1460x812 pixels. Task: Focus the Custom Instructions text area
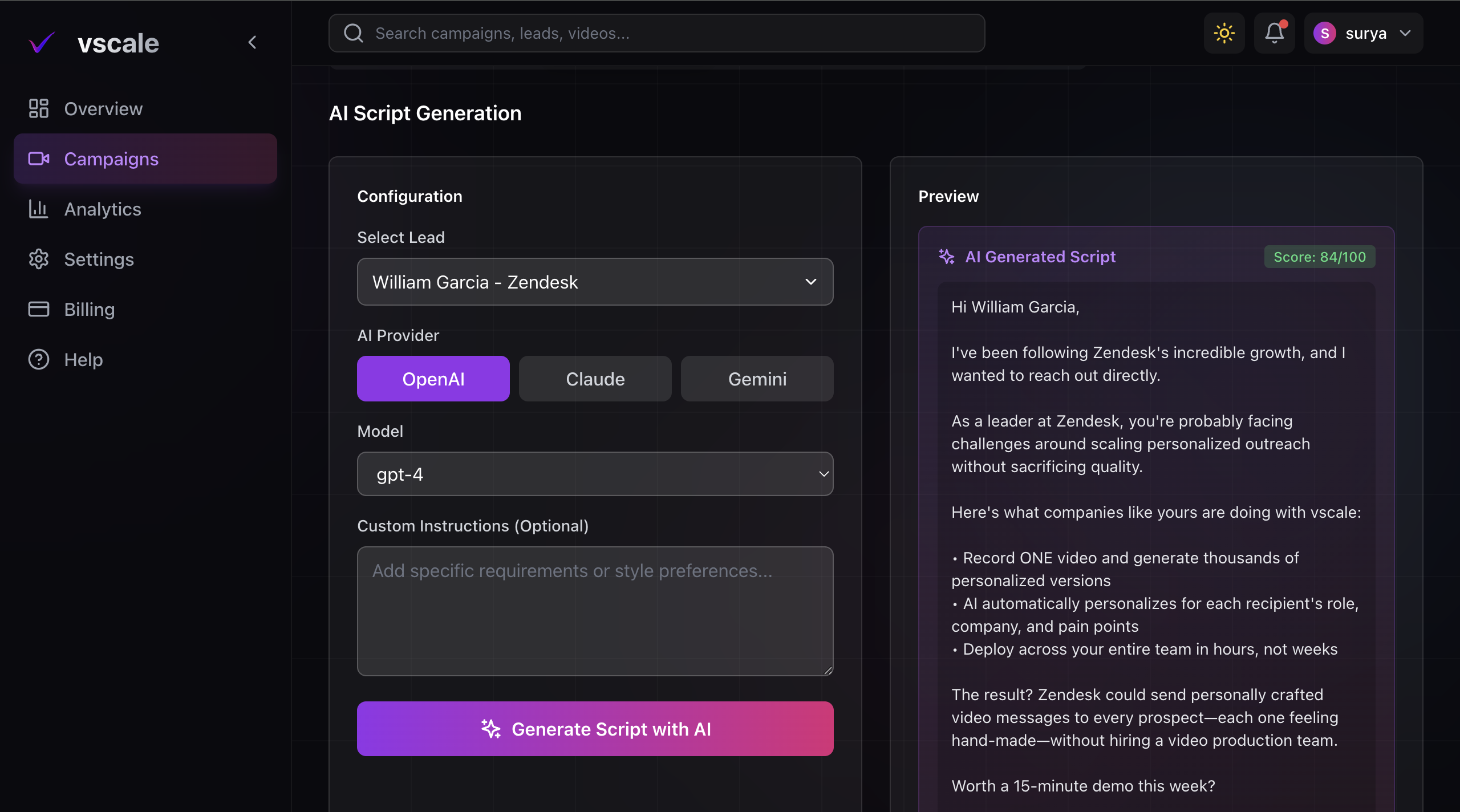[x=595, y=611]
